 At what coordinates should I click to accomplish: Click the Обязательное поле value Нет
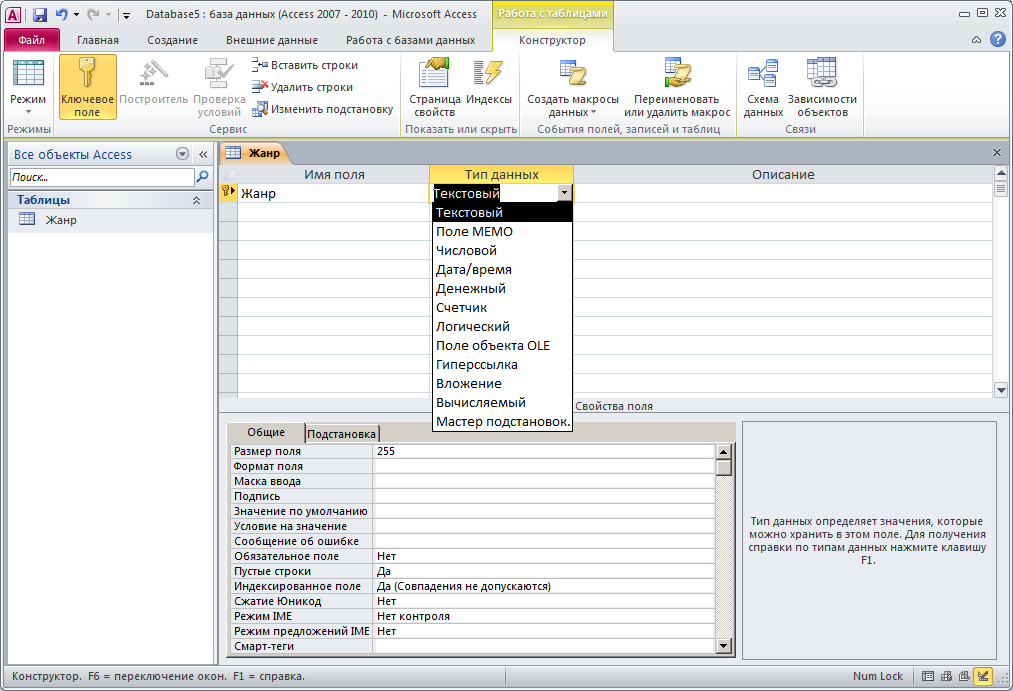544,556
